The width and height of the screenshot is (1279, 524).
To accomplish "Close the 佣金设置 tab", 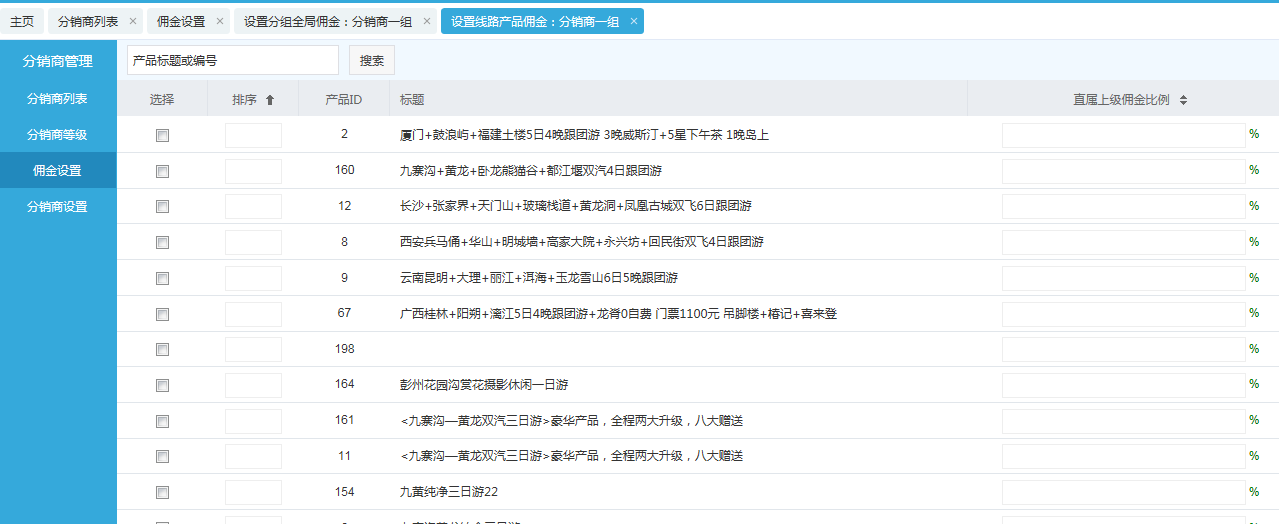I will coord(219,21).
